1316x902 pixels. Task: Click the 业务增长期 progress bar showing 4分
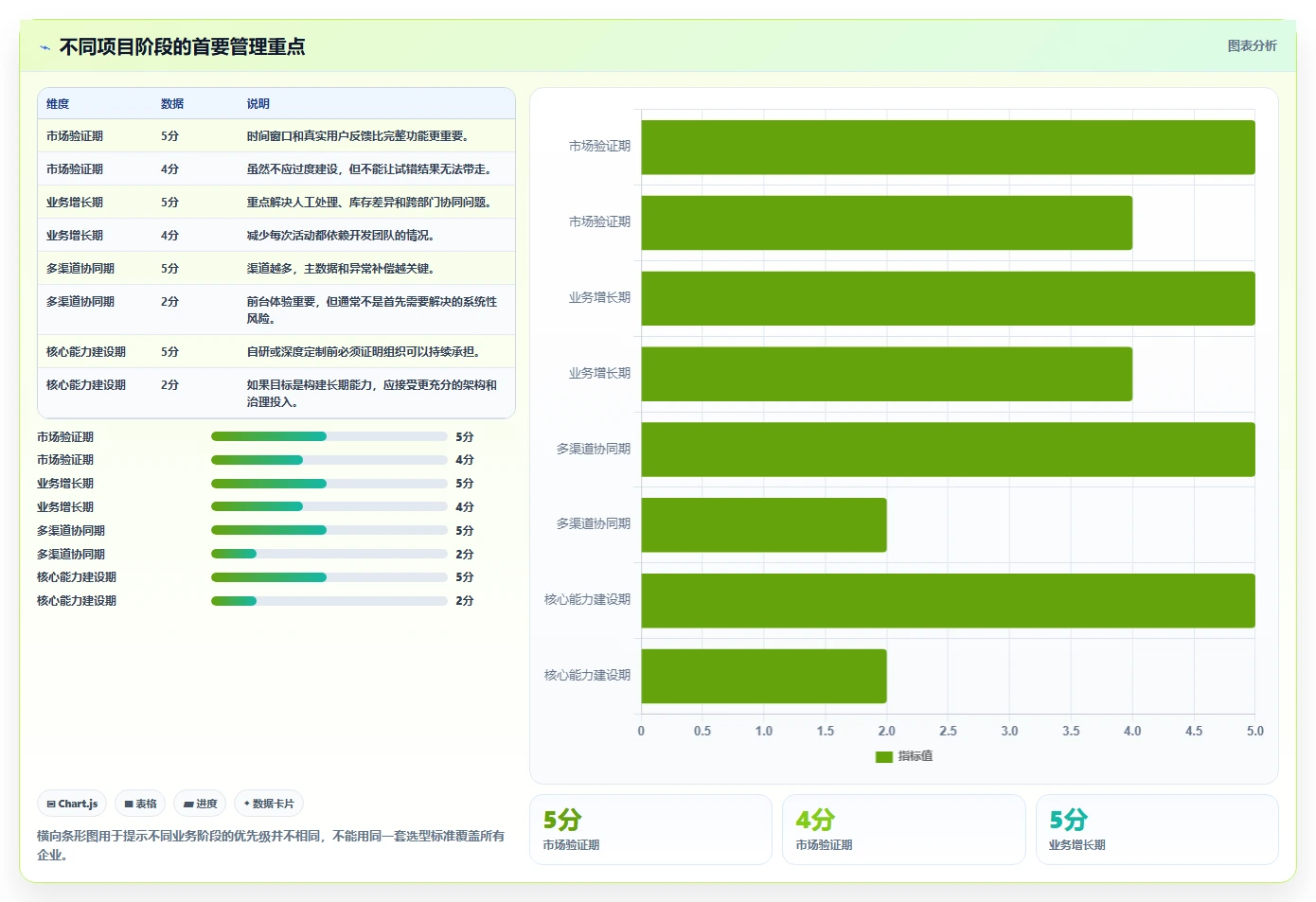(x=329, y=506)
